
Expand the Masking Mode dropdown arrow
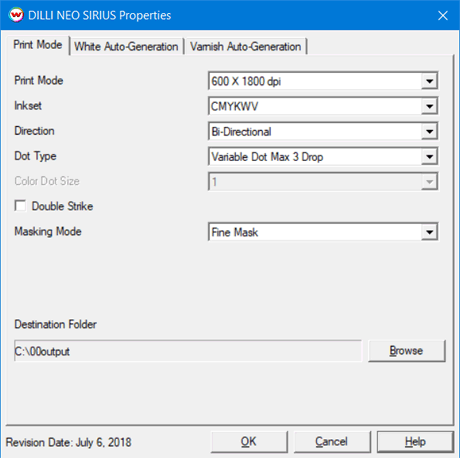coord(429,232)
